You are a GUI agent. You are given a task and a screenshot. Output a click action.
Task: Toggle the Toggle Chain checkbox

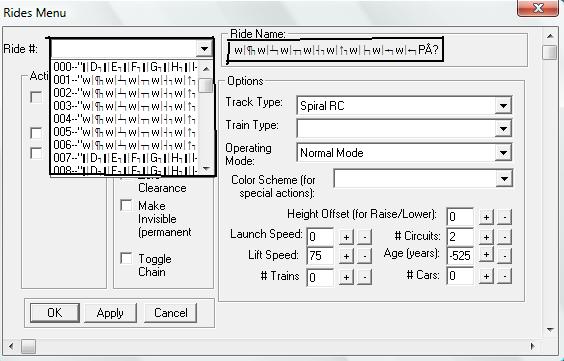point(126,258)
